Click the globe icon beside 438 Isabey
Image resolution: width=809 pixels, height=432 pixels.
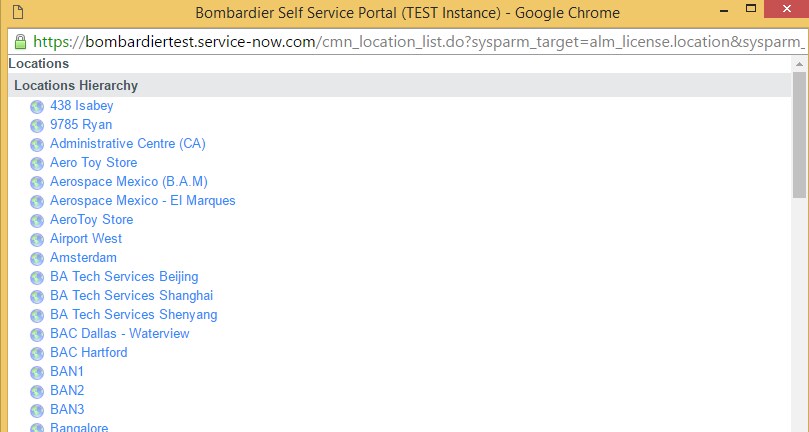(37, 107)
